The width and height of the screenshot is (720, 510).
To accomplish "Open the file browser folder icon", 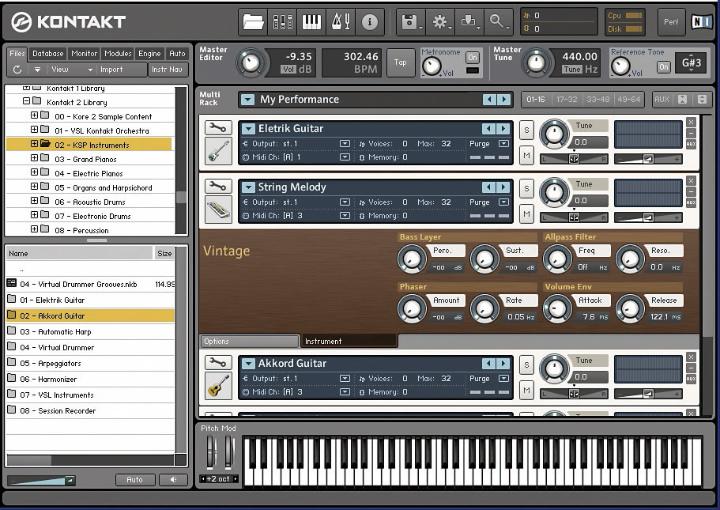I will [253, 22].
